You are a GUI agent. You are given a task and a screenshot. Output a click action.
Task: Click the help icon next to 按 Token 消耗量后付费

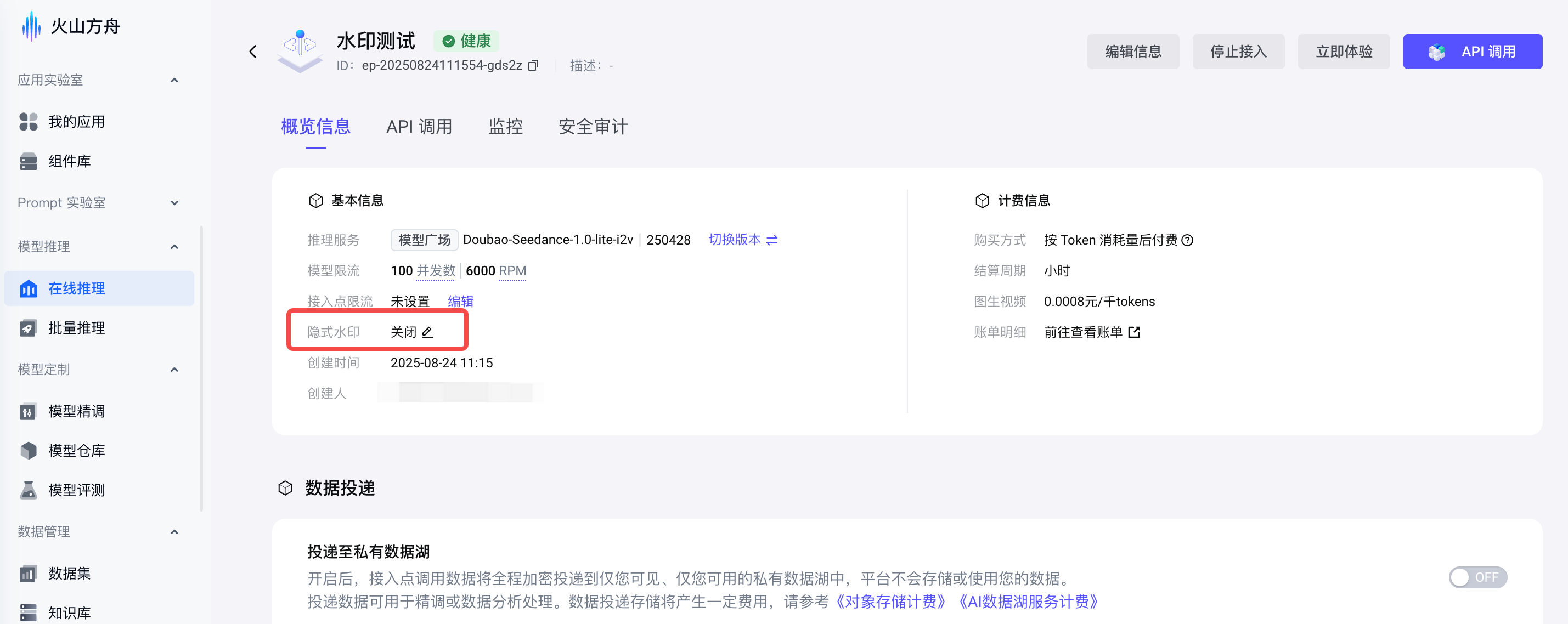click(1187, 240)
